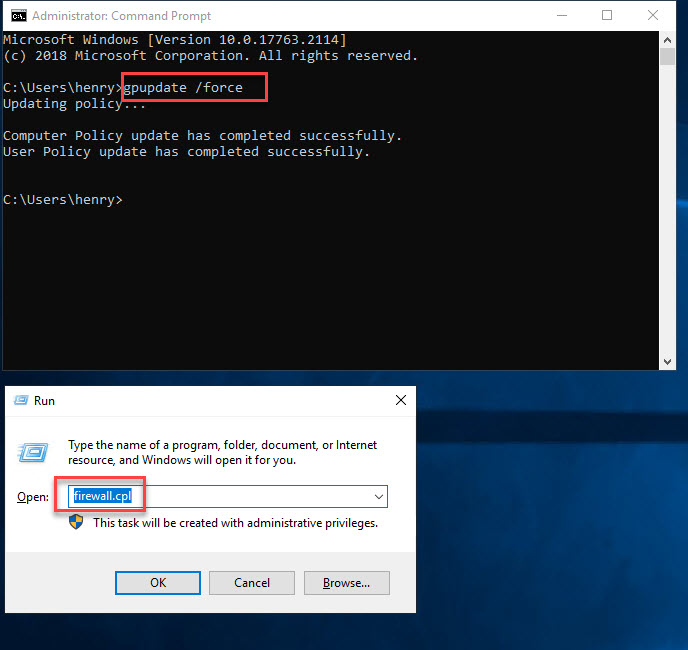Click the administrative privileges shield icon

click(77, 522)
